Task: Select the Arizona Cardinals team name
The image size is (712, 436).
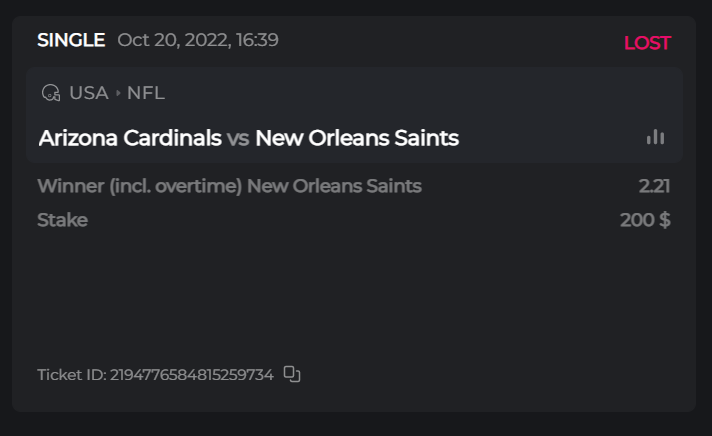Action: point(130,138)
